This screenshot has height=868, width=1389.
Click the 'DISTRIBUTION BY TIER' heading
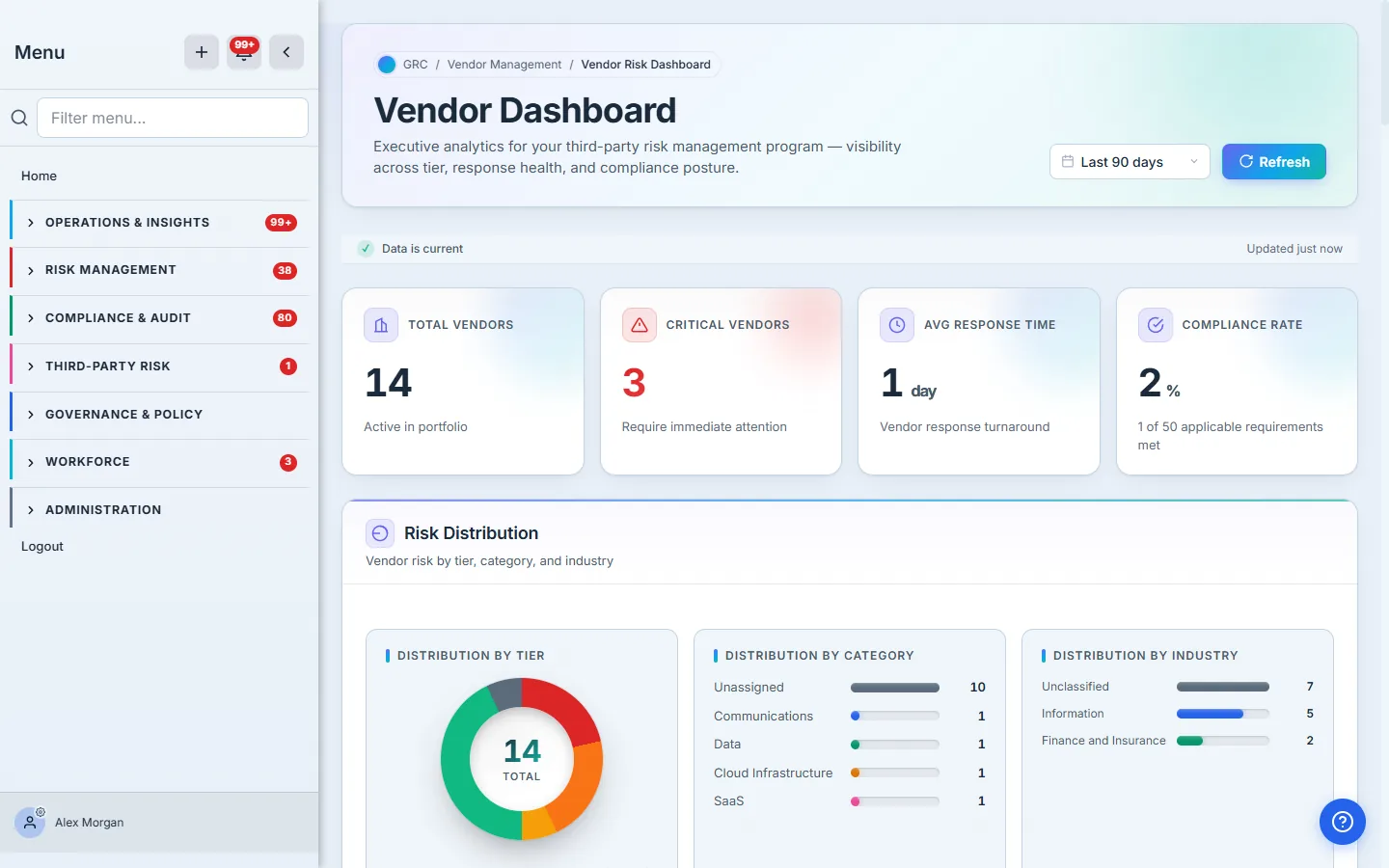pyautogui.click(x=471, y=656)
